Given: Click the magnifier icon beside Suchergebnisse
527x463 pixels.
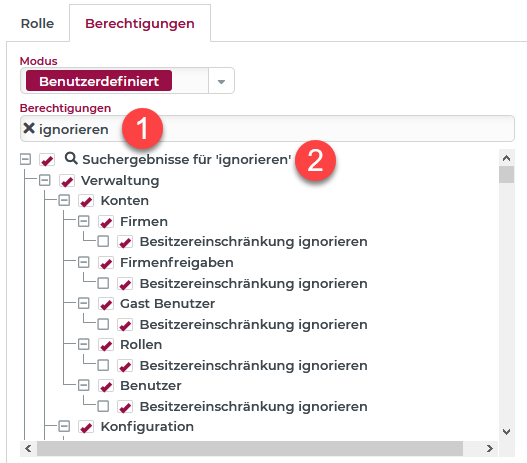Looking at the screenshot, I should click(x=71, y=158).
